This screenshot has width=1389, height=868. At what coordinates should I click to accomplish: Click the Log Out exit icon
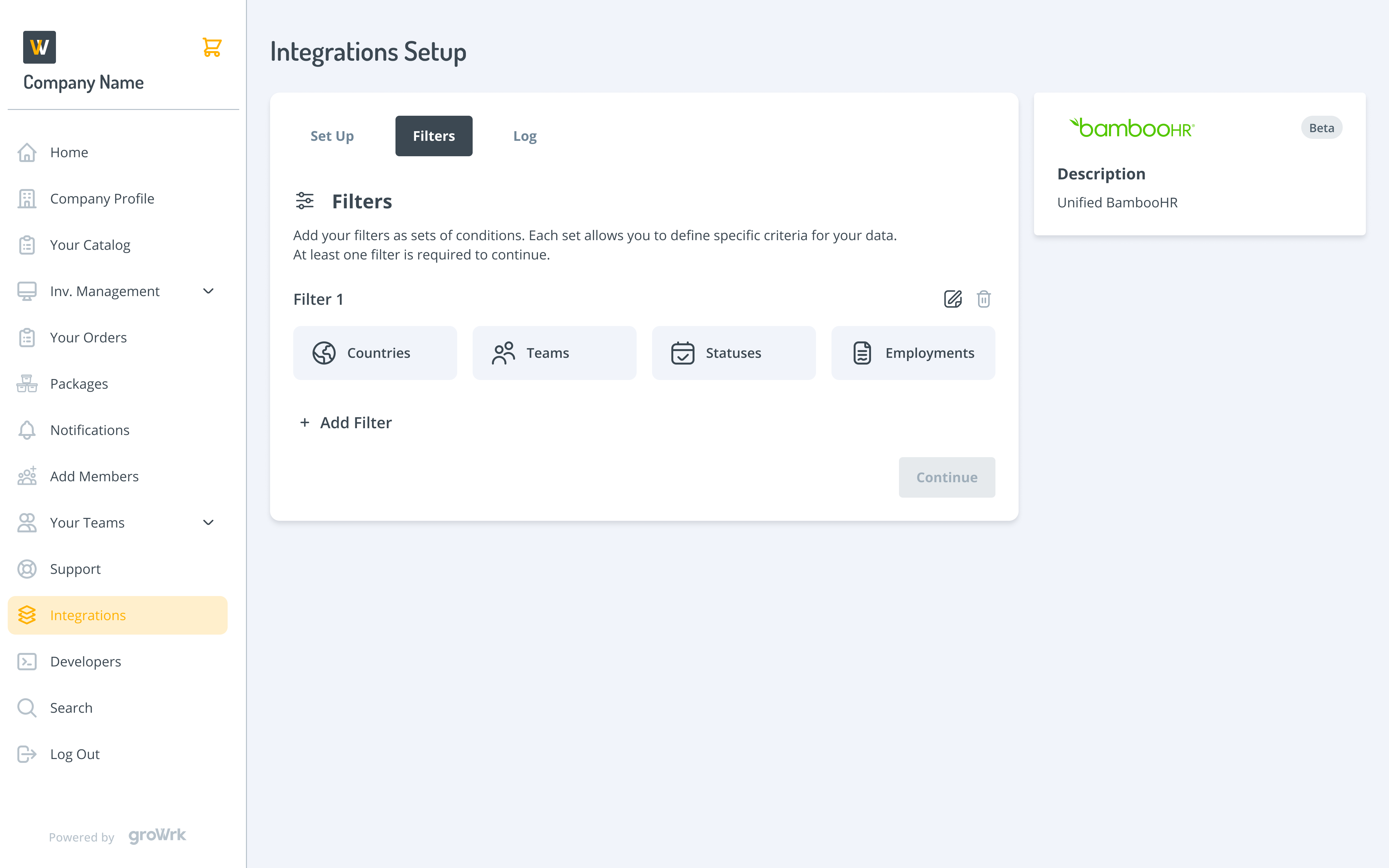click(x=27, y=754)
